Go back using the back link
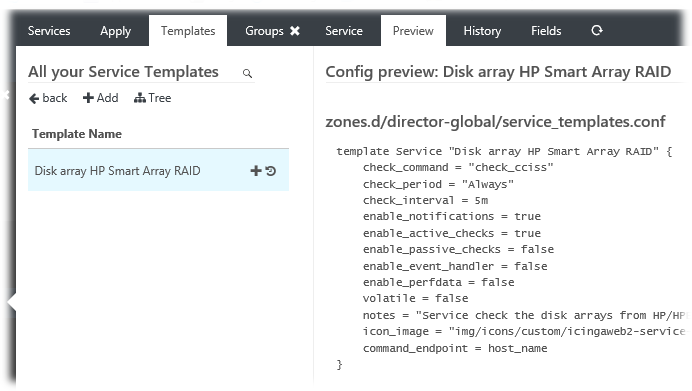692x391 pixels. (x=48, y=98)
